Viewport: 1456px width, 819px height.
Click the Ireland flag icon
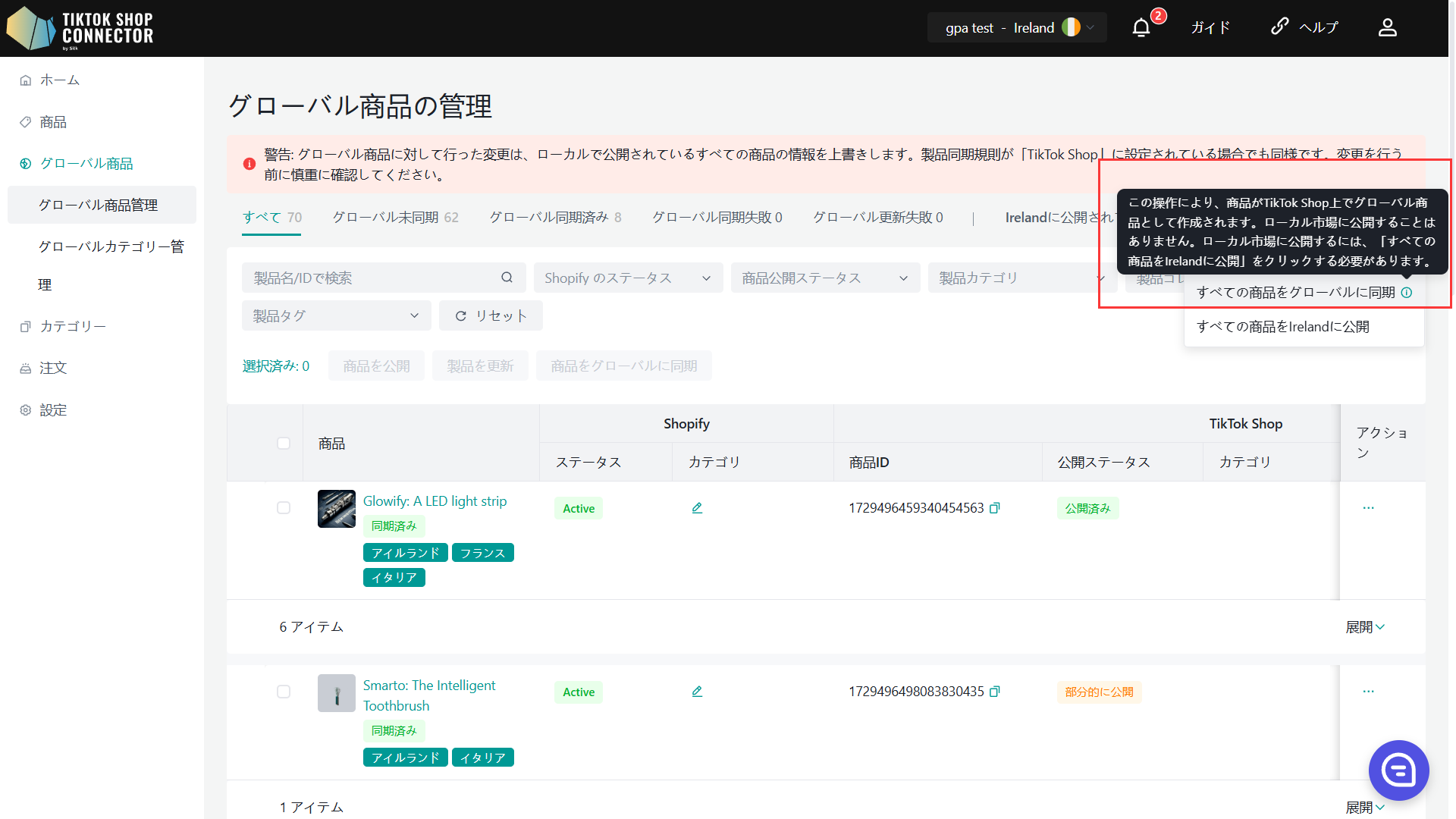[x=1071, y=28]
